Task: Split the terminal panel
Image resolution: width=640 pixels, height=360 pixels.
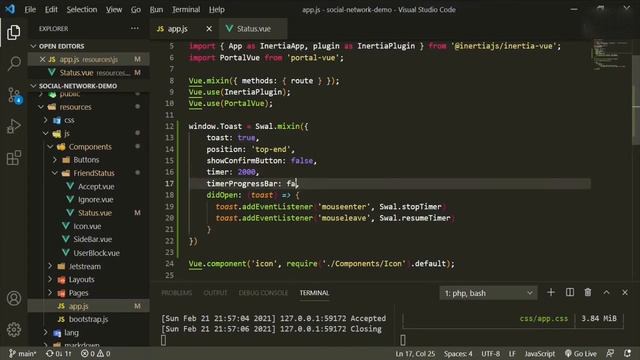Action: [x=570, y=292]
